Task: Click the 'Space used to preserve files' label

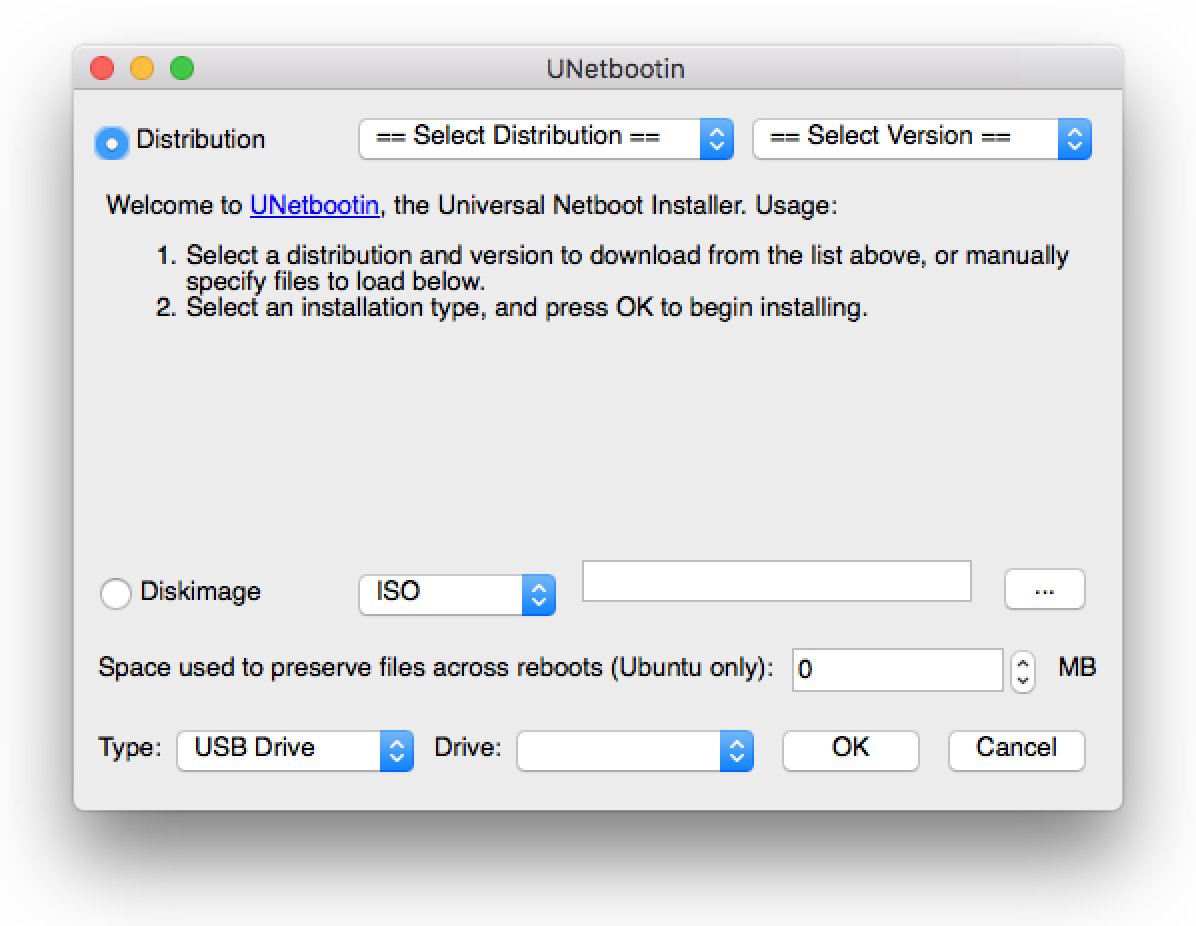Action: pyautogui.click(x=436, y=667)
